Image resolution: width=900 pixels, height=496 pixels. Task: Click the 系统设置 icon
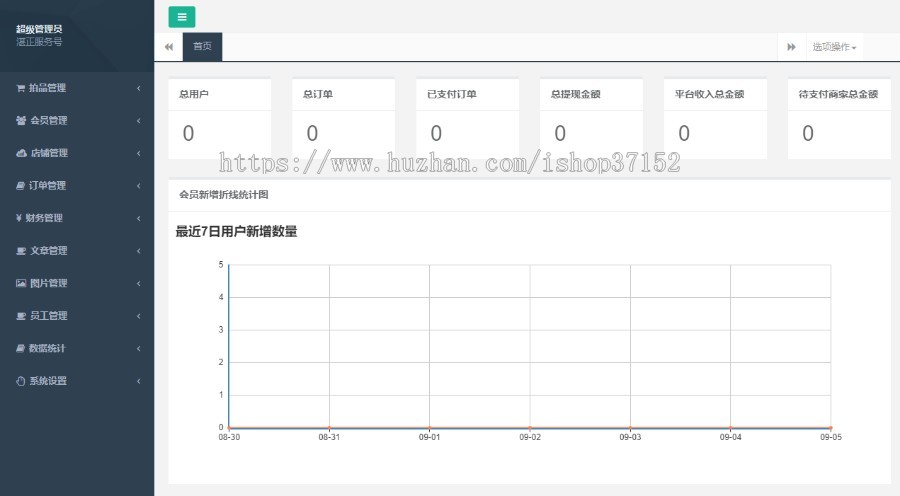pyautogui.click(x=21, y=381)
